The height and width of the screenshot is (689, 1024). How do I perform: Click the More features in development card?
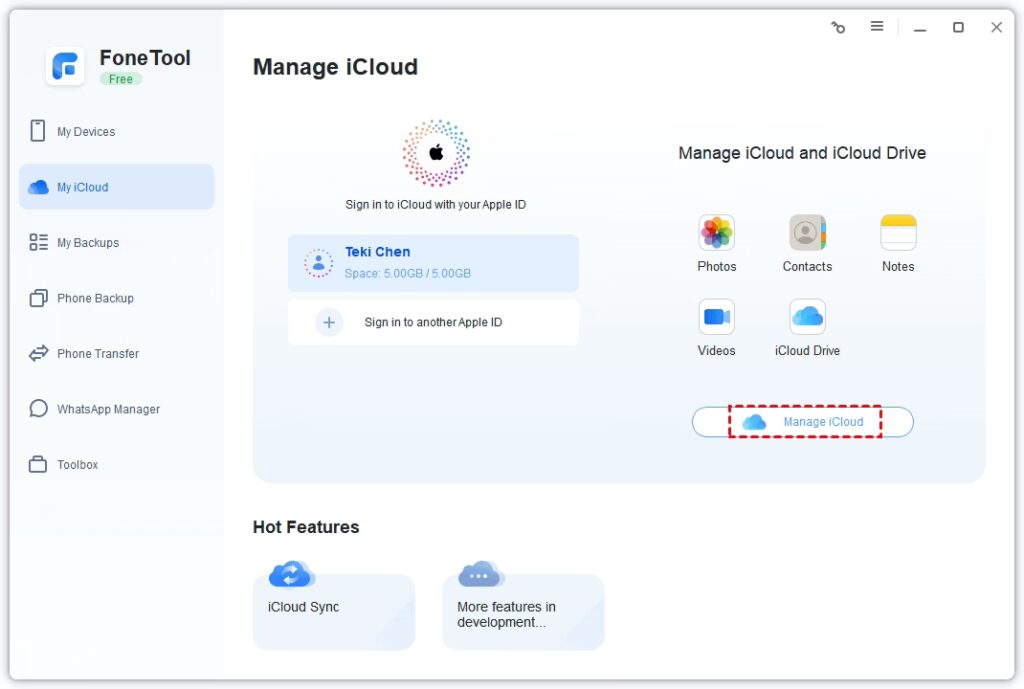click(522, 612)
